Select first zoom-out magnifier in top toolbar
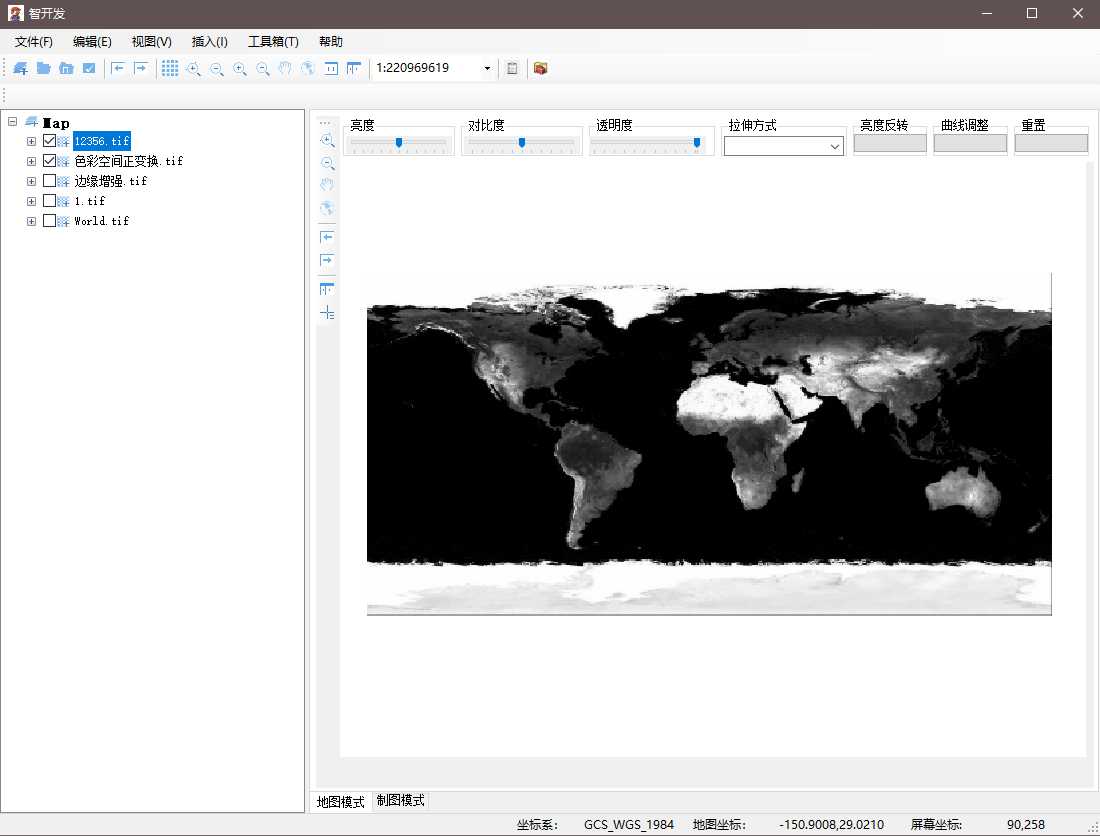Image resolution: width=1100 pixels, height=836 pixels. coord(217,69)
